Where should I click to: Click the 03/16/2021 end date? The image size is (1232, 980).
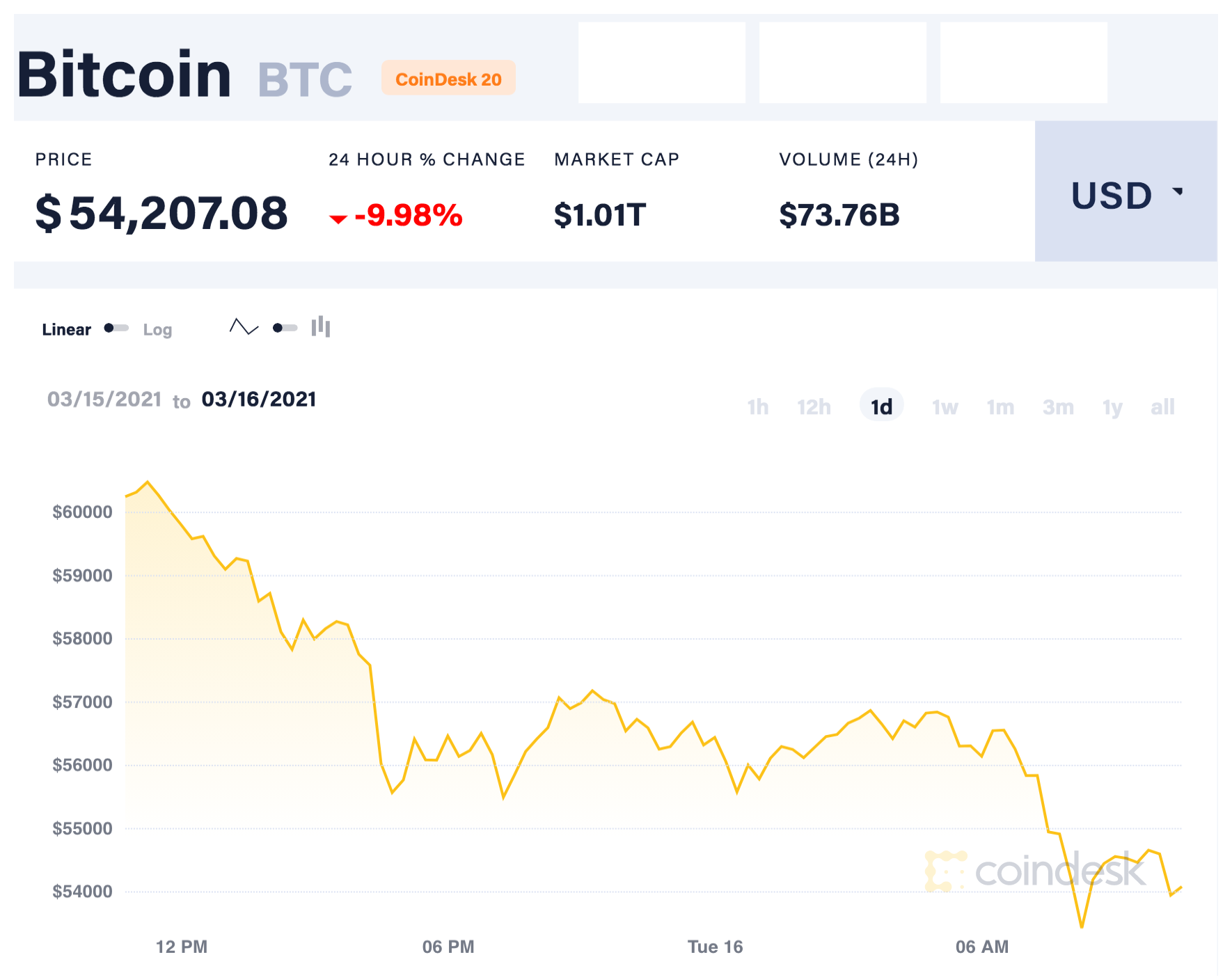pyautogui.click(x=259, y=400)
